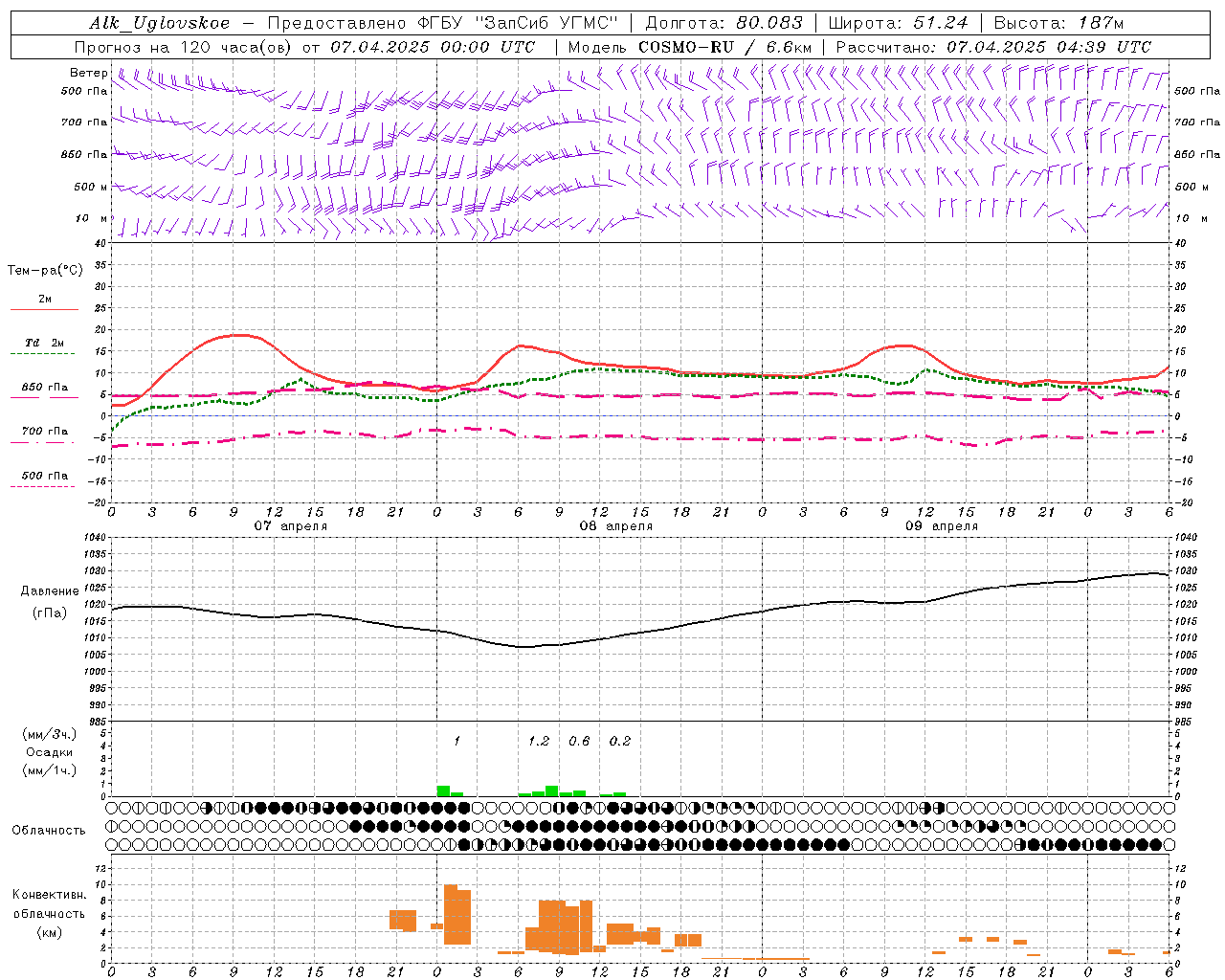Click the 'Тем-ра(°C)' axis title
The height and width of the screenshot is (980, 1225).
45,271
